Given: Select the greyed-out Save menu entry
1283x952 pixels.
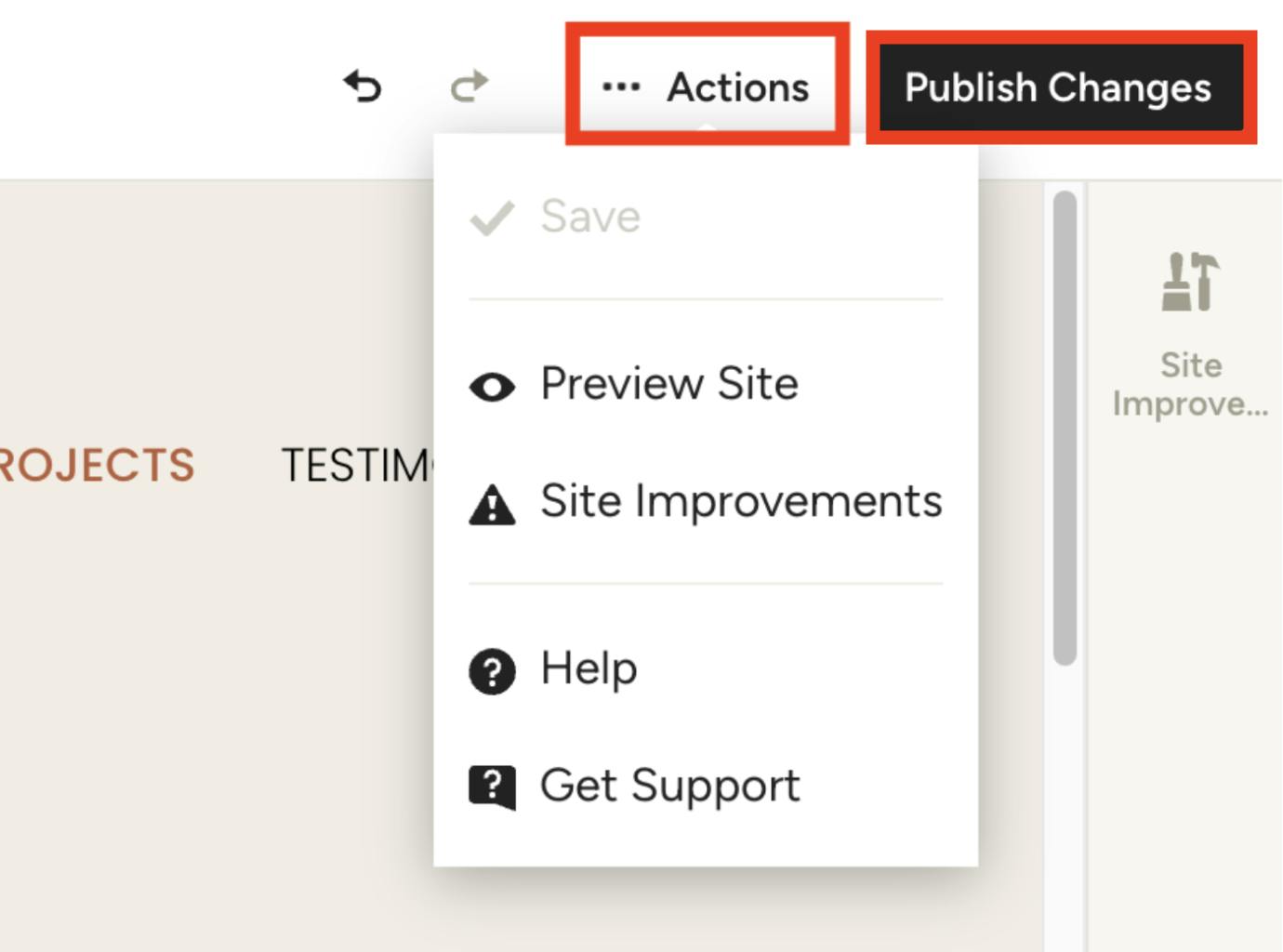Looking at the screenshot, I should click(x=590, y=217).
